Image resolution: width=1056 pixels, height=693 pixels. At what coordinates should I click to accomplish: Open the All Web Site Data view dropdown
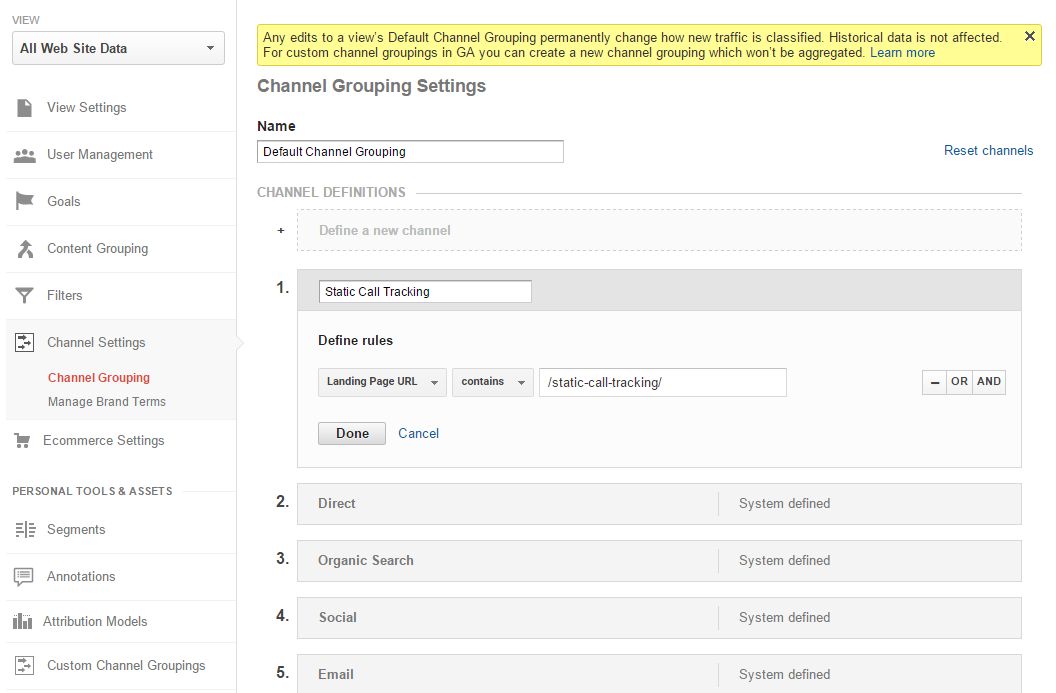pos(118,48)
